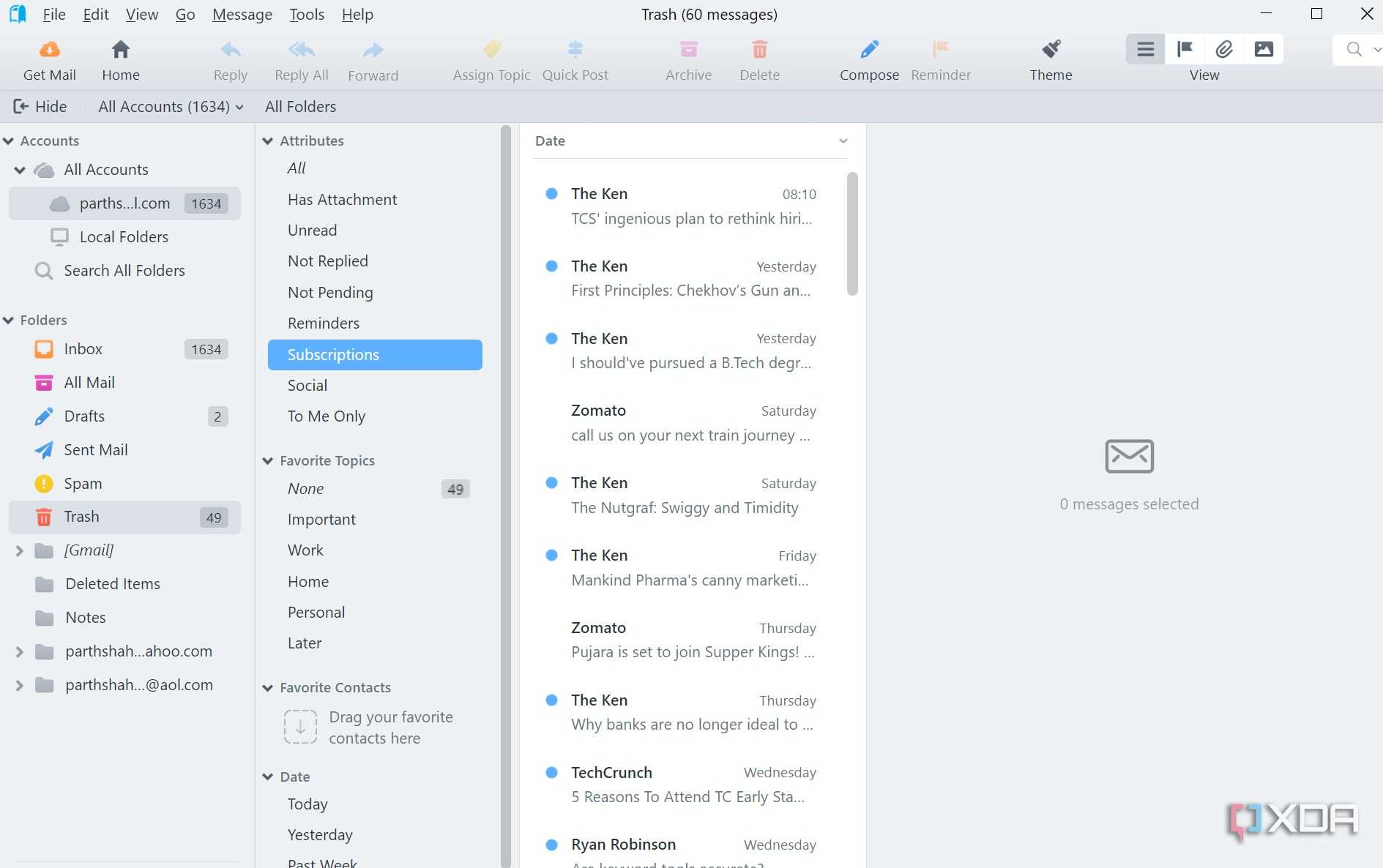Open the Help menu
1383x868 pixels.
[357, 15]
